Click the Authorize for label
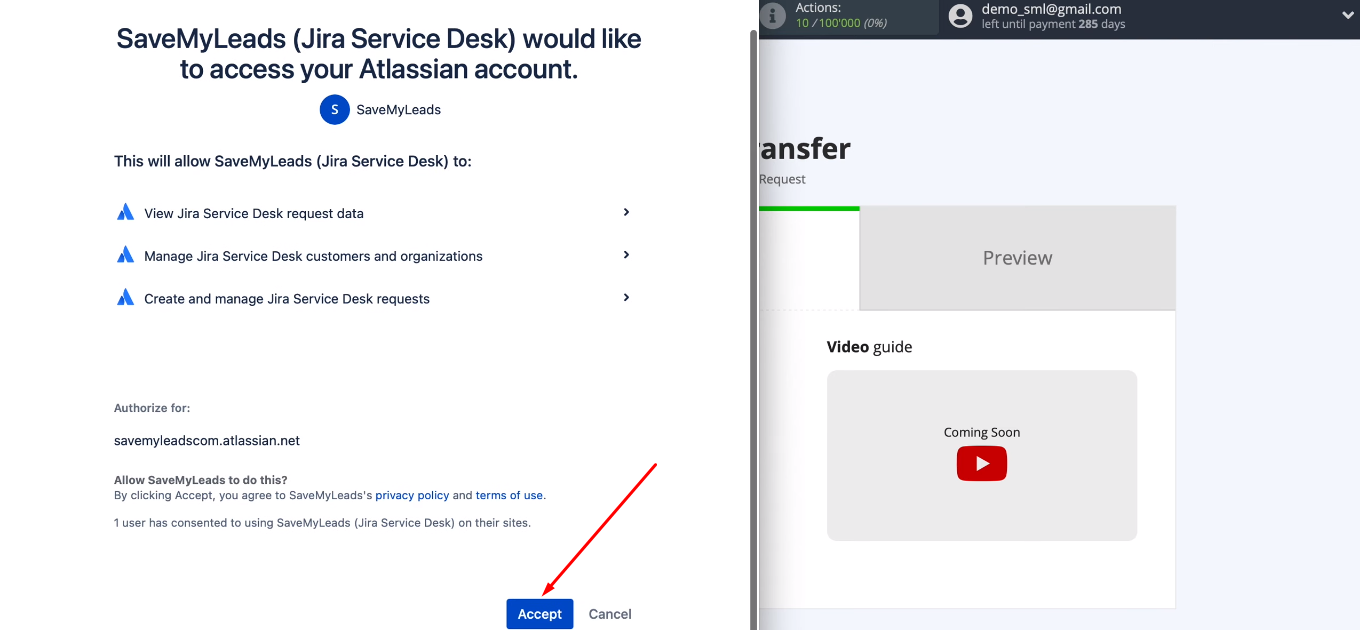Viewport: 1360px width, 630px height. [152, 408]
